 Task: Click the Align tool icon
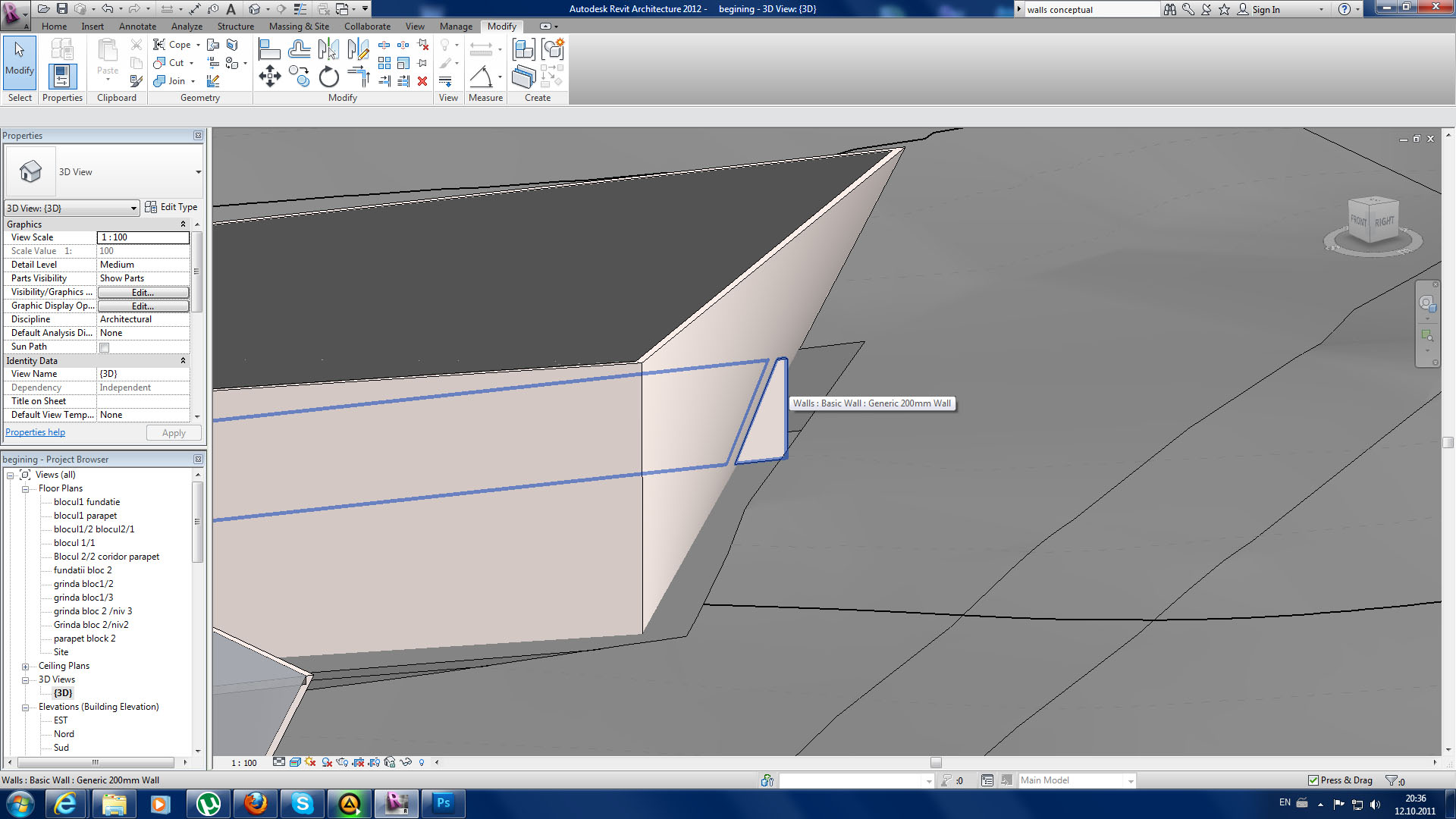point(269,50)
